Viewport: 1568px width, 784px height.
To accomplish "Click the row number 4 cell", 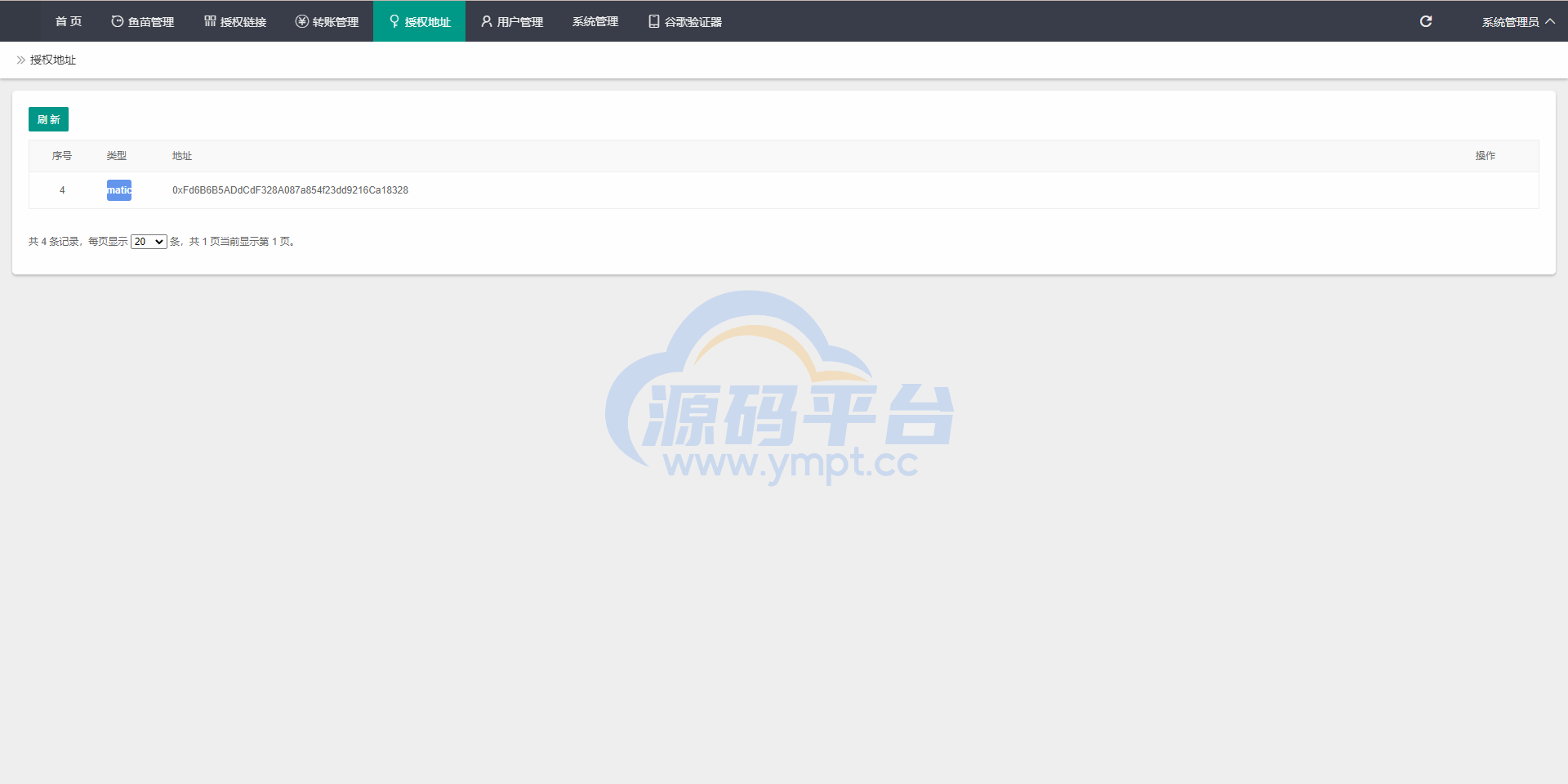I will pos(62,190).
